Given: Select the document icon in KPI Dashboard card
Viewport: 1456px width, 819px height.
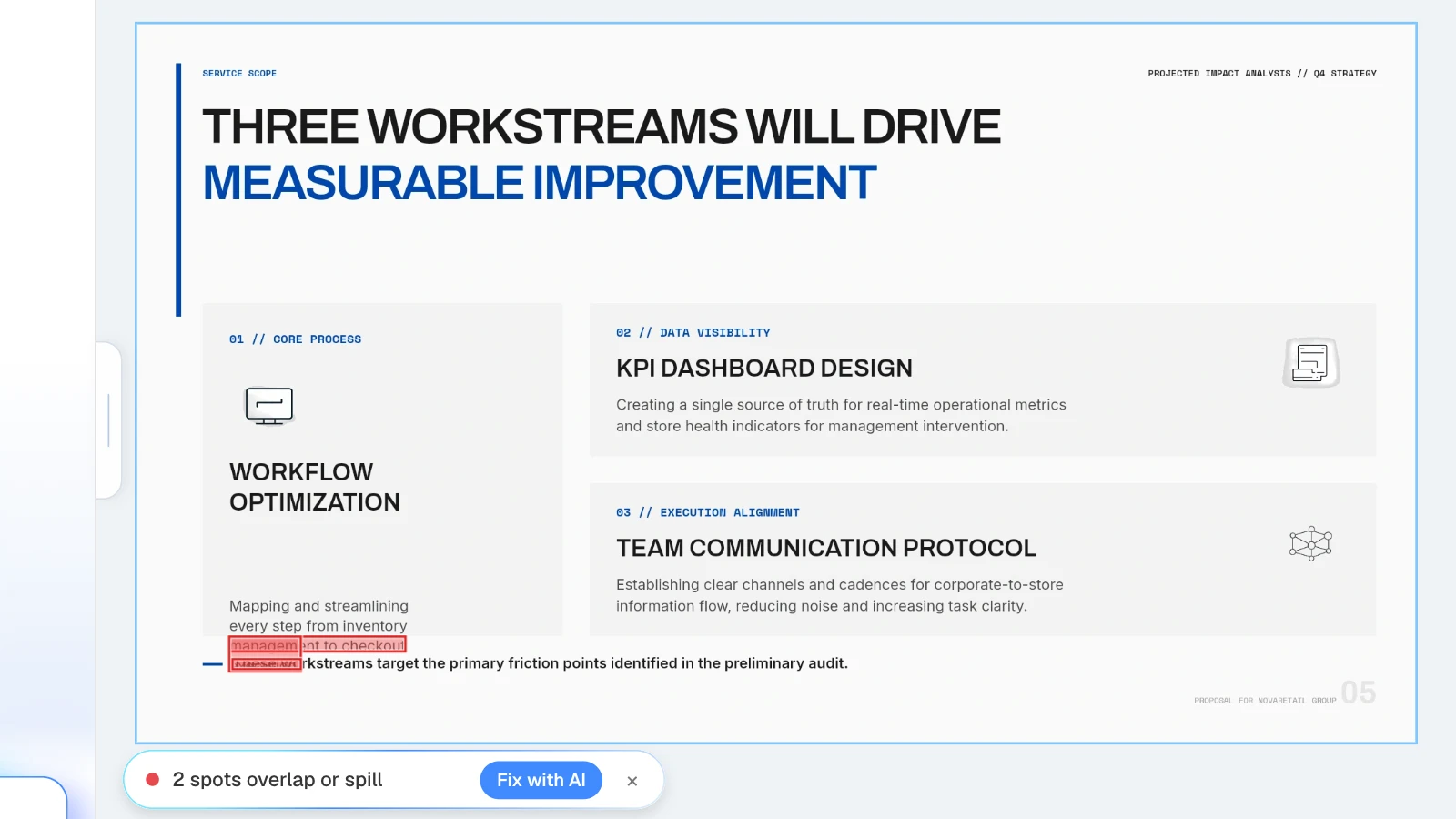Looking at the screenshot, I should 1311,363.
